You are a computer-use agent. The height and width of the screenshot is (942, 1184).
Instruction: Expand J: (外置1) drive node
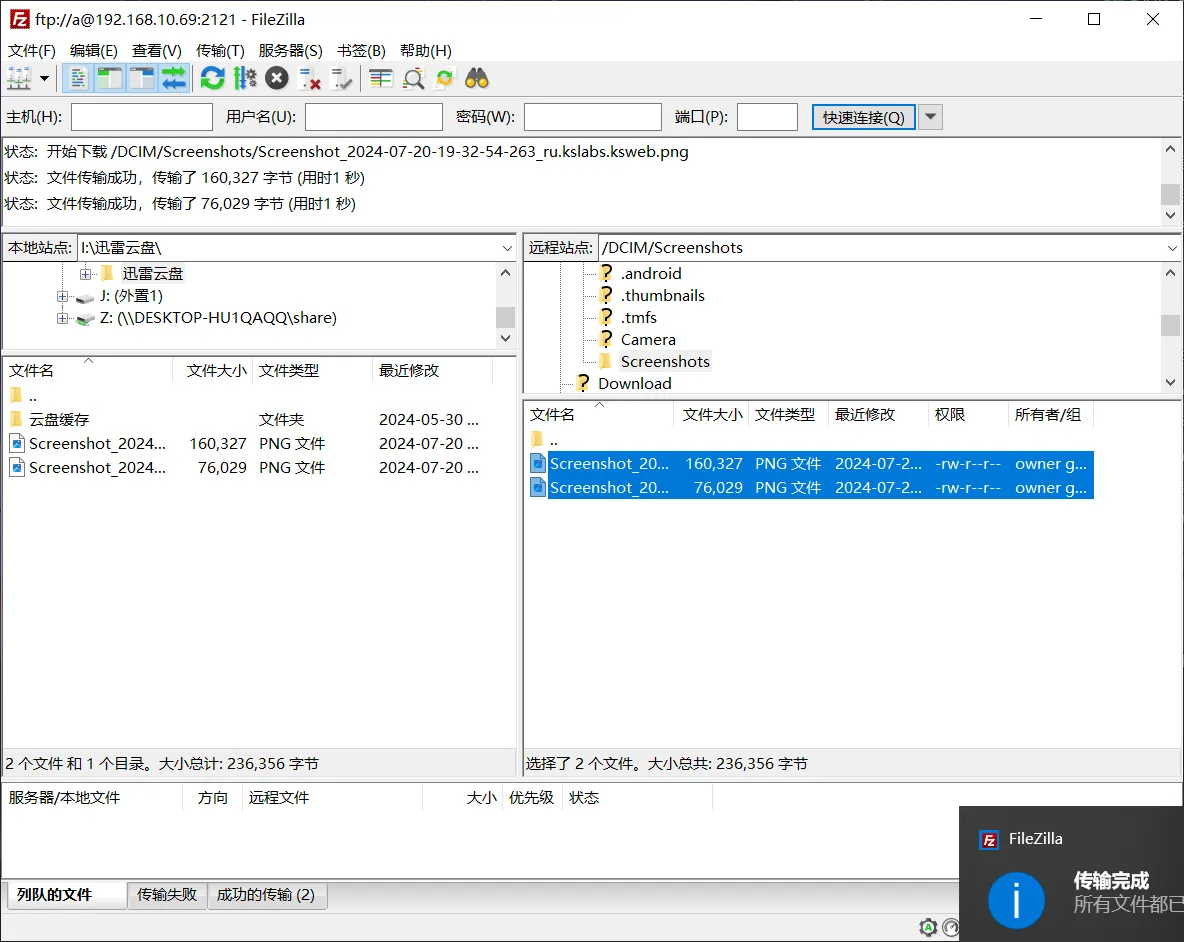coord(62,296)
